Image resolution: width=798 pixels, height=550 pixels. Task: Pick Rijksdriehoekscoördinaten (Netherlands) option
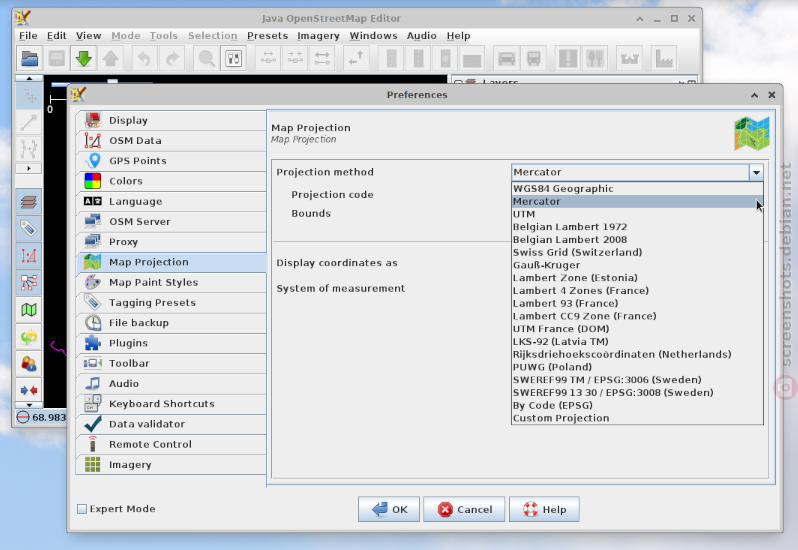637,354
